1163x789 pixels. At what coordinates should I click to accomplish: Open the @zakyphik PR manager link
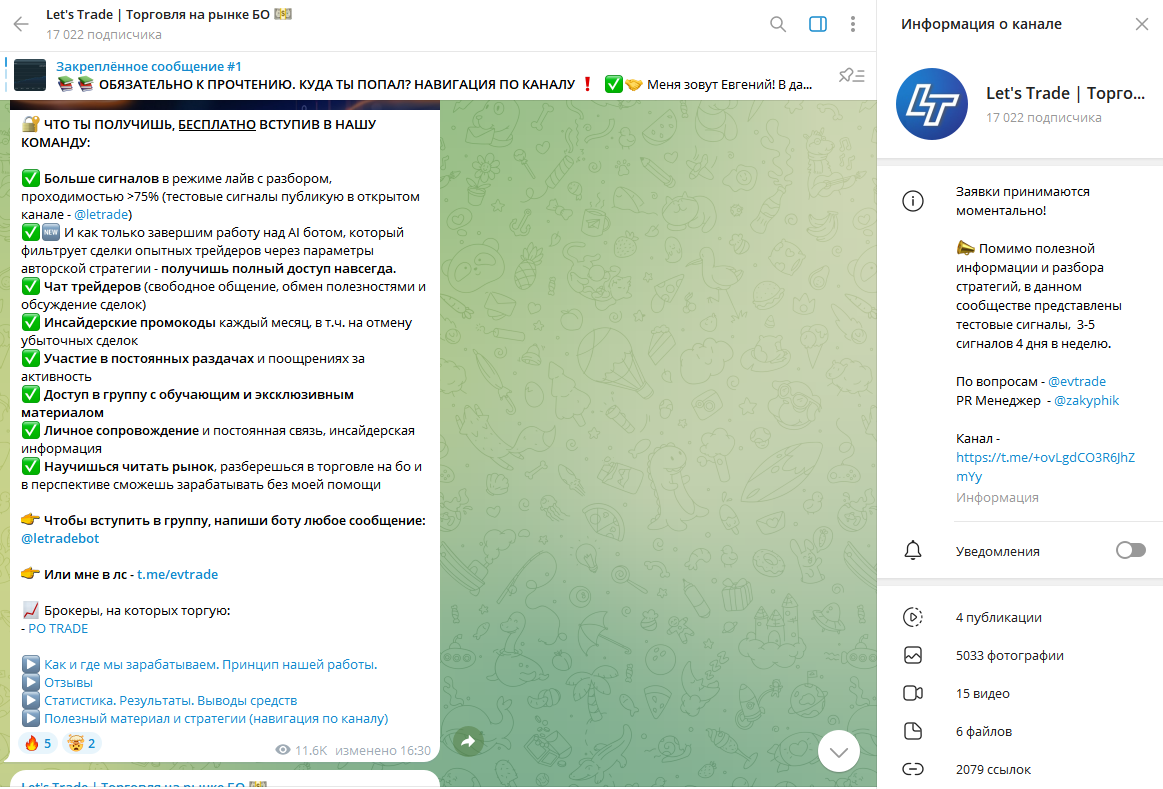coord(1086,400)
